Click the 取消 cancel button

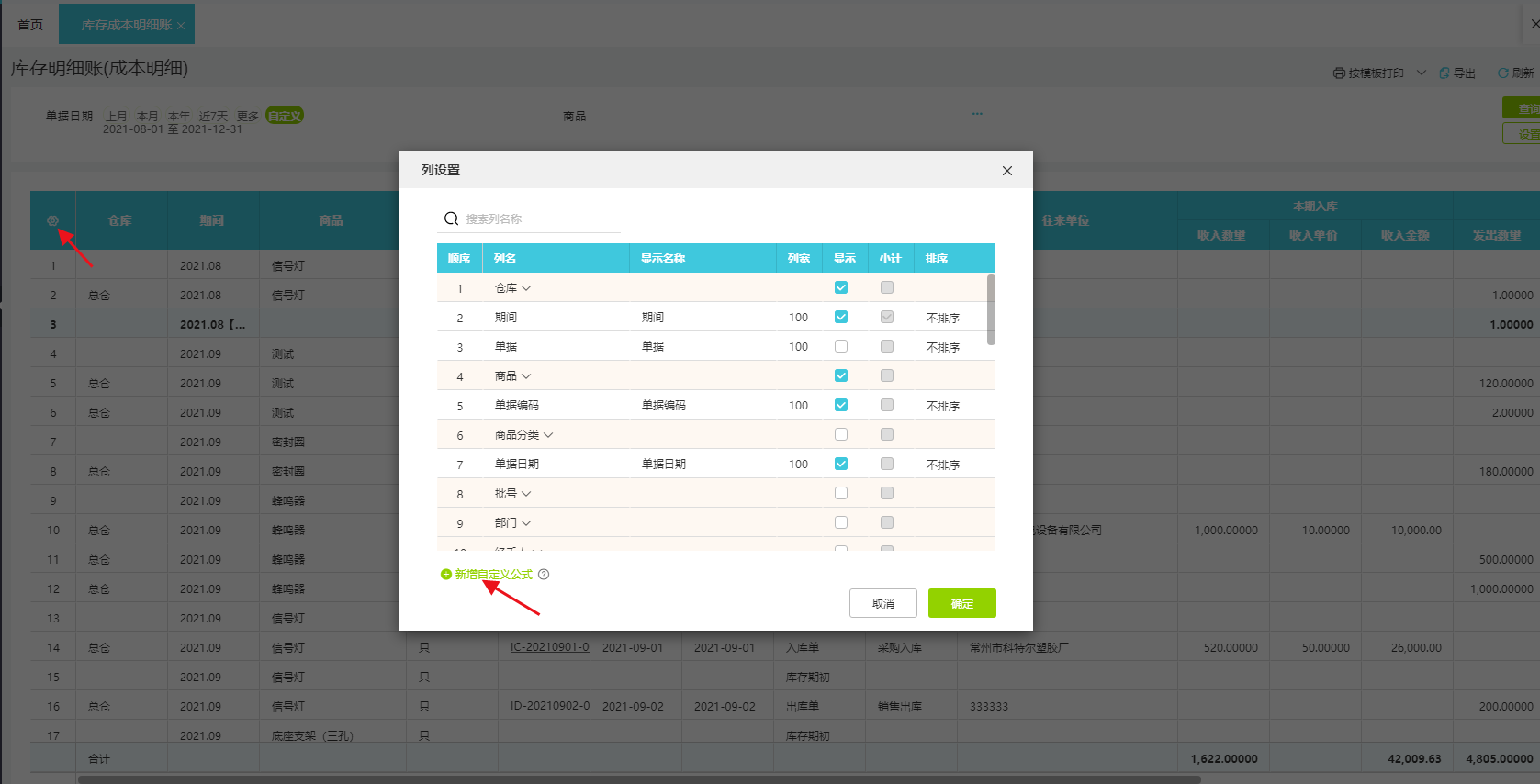coord(882,603)
